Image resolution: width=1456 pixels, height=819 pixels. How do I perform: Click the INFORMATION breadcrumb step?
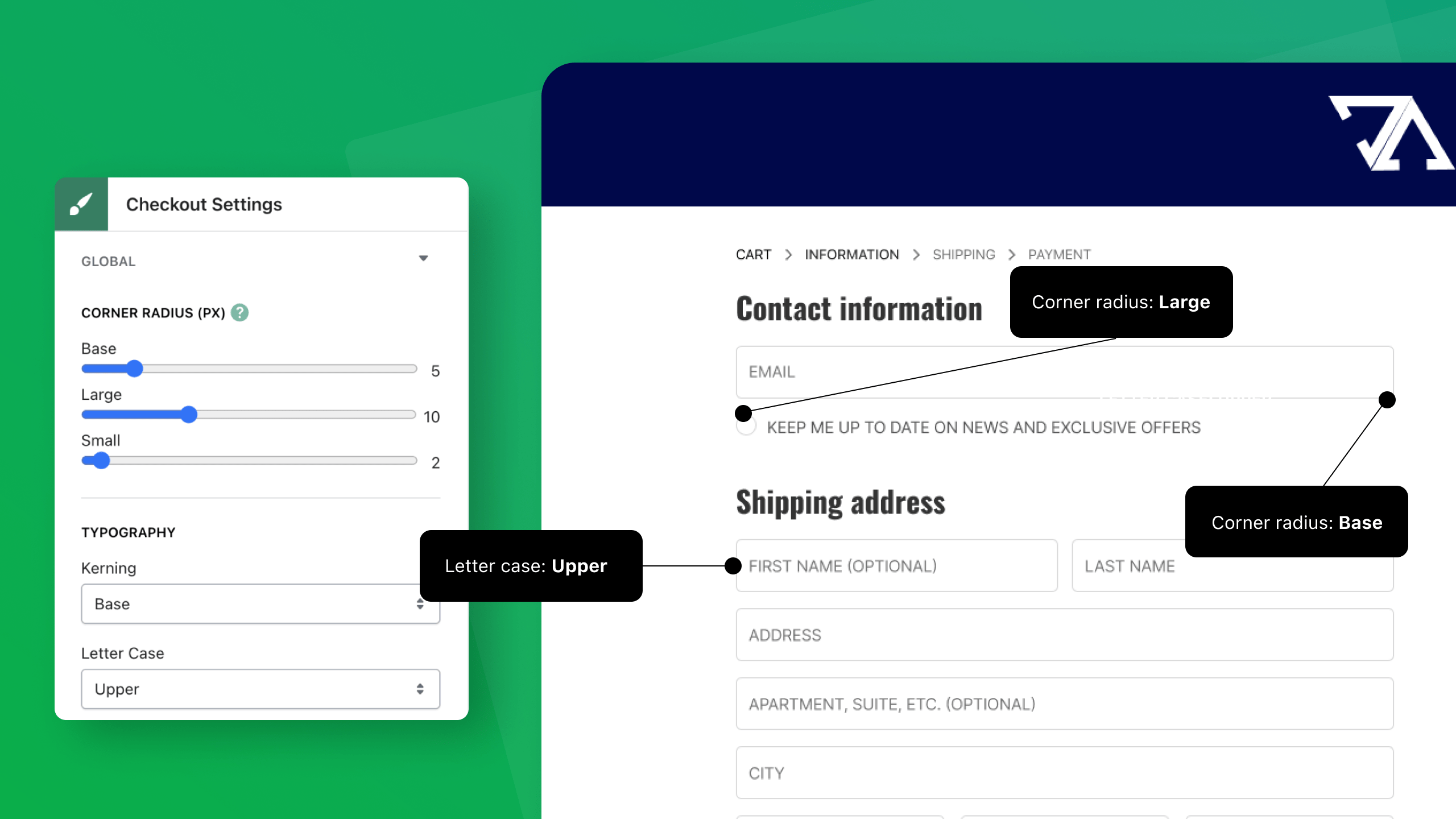pyautogui.click(x=852, y=254)
